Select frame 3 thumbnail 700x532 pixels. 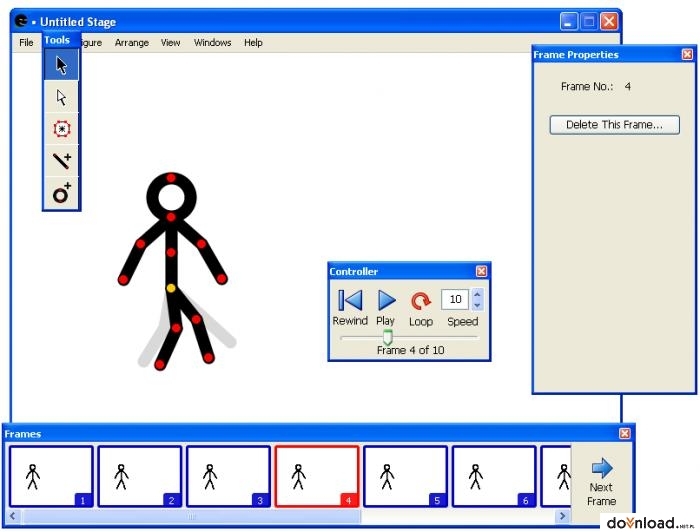[229, 476]
